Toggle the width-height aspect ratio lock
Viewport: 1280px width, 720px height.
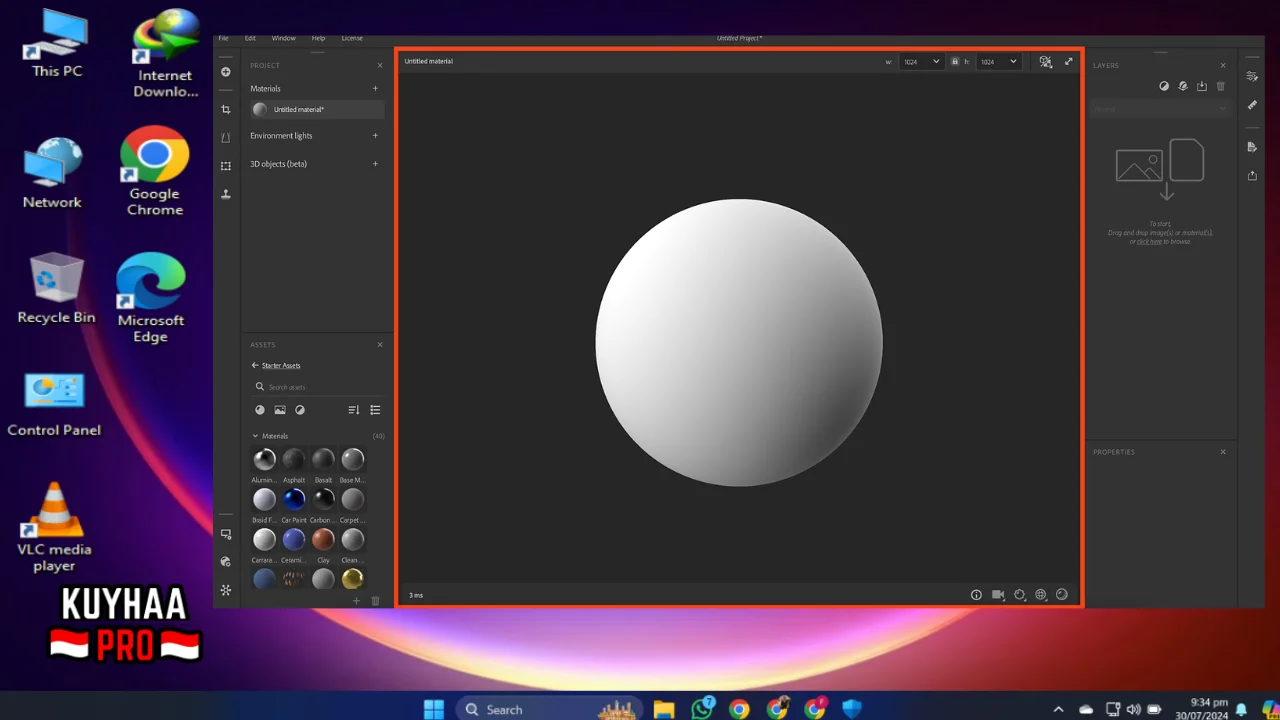(955, 62)
